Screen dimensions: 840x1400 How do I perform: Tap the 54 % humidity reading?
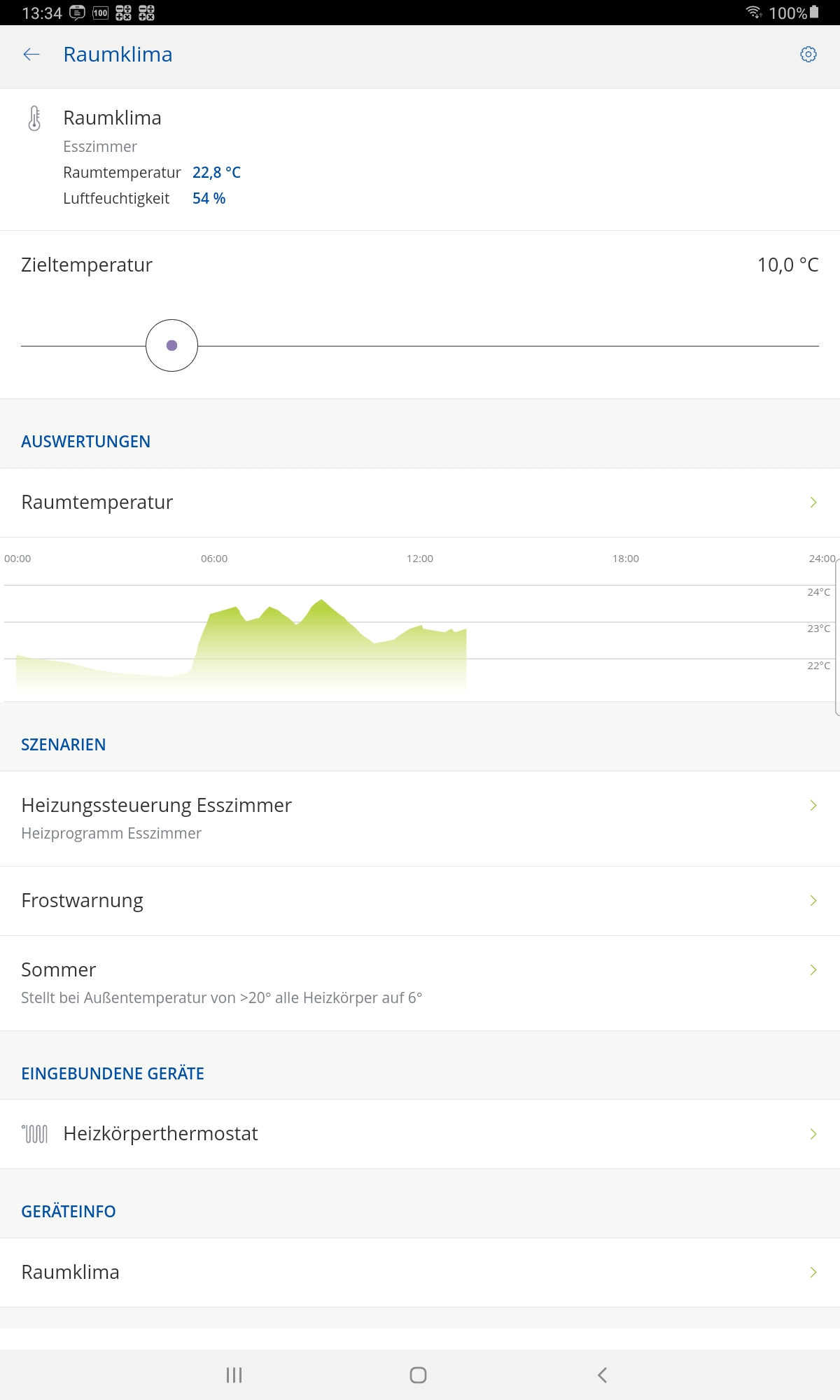209,198
